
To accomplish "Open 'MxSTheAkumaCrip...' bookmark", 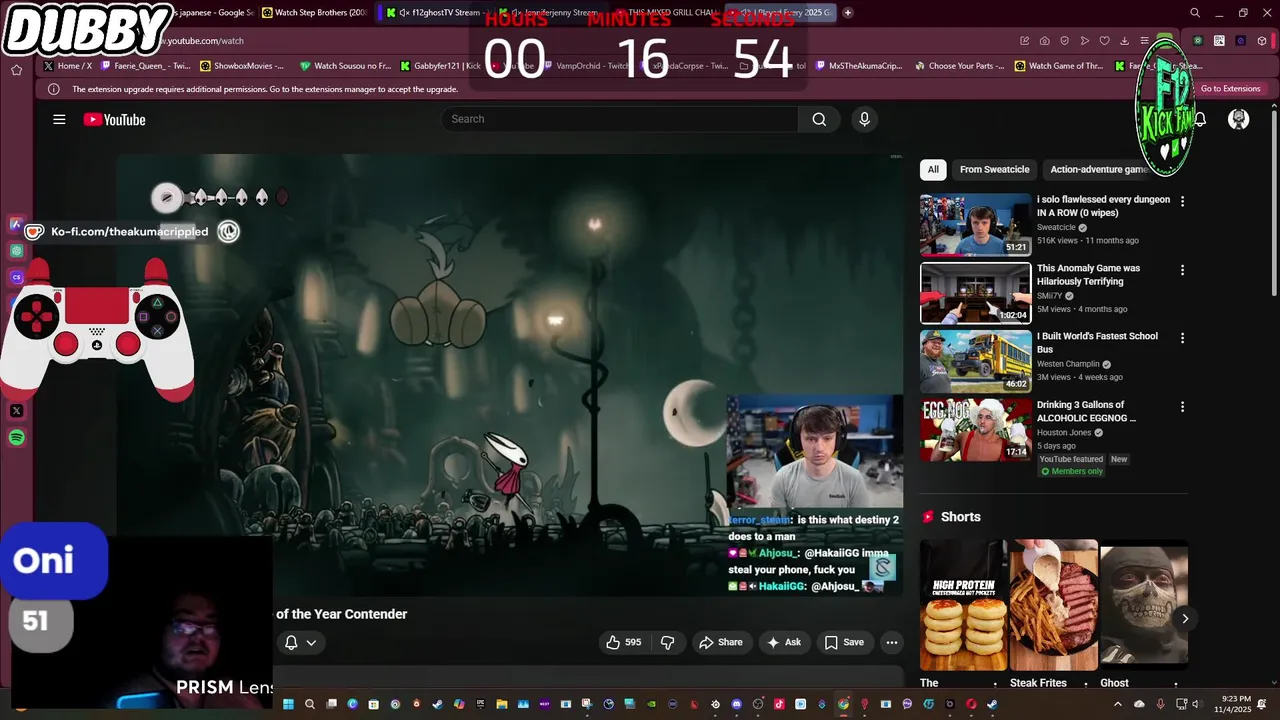I will (857, 66).
